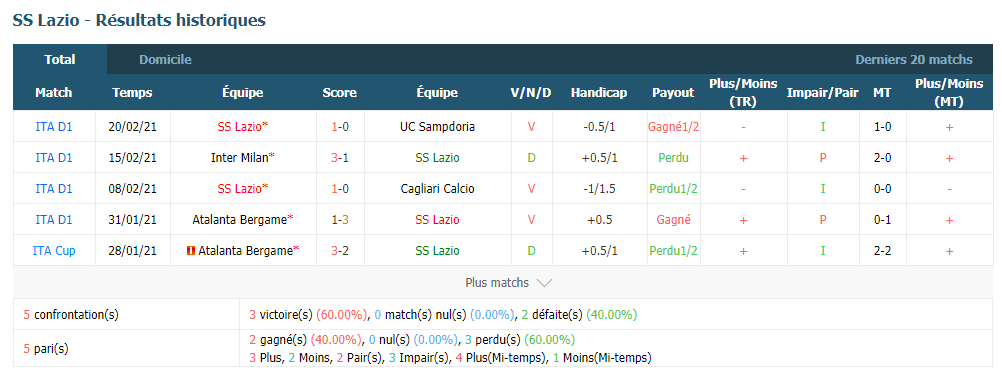The image size is (1002, 376).
Task: Click the Plus matchs text
Action: 497,283
